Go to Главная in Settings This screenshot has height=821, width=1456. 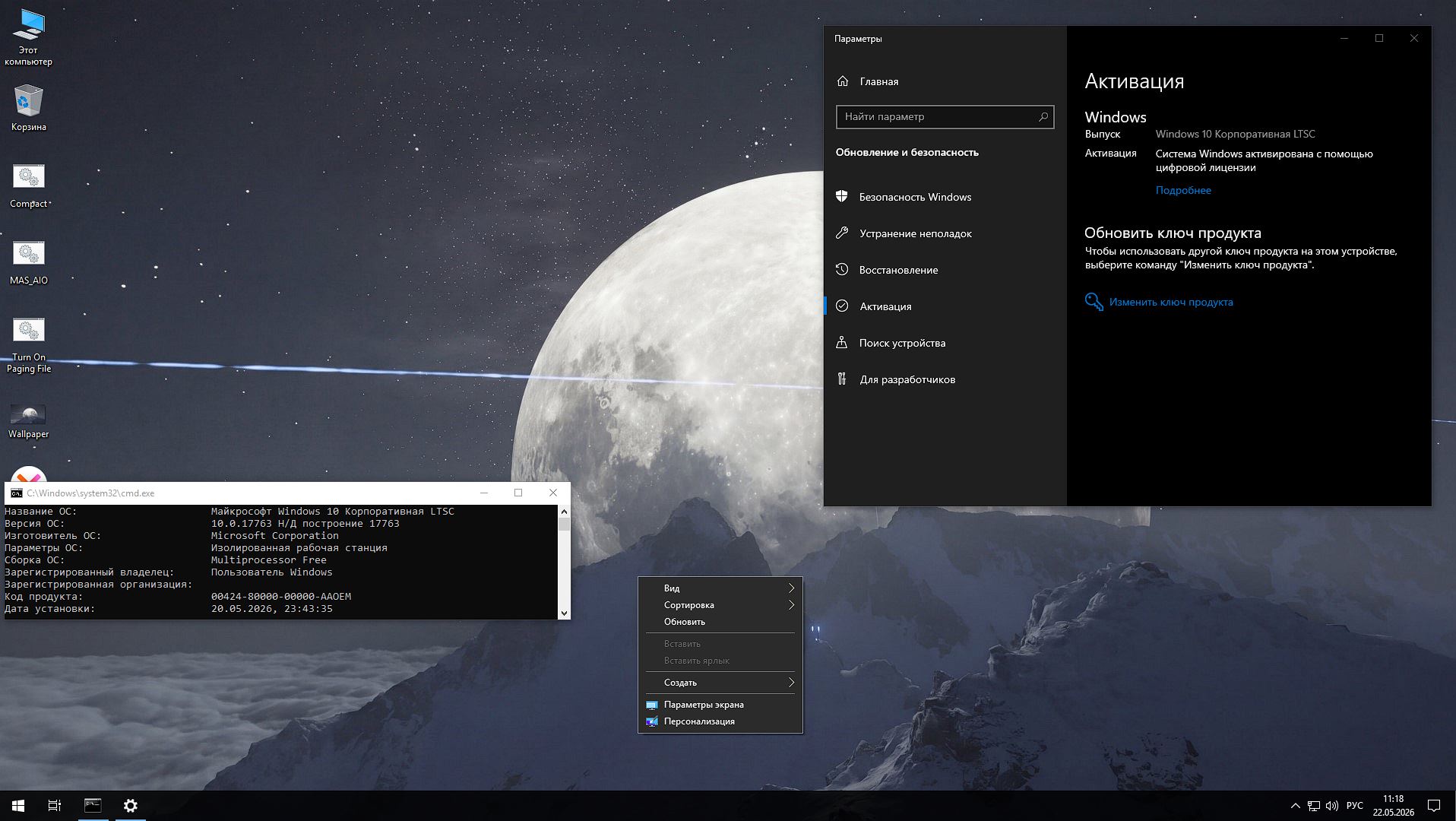[945, 81]
